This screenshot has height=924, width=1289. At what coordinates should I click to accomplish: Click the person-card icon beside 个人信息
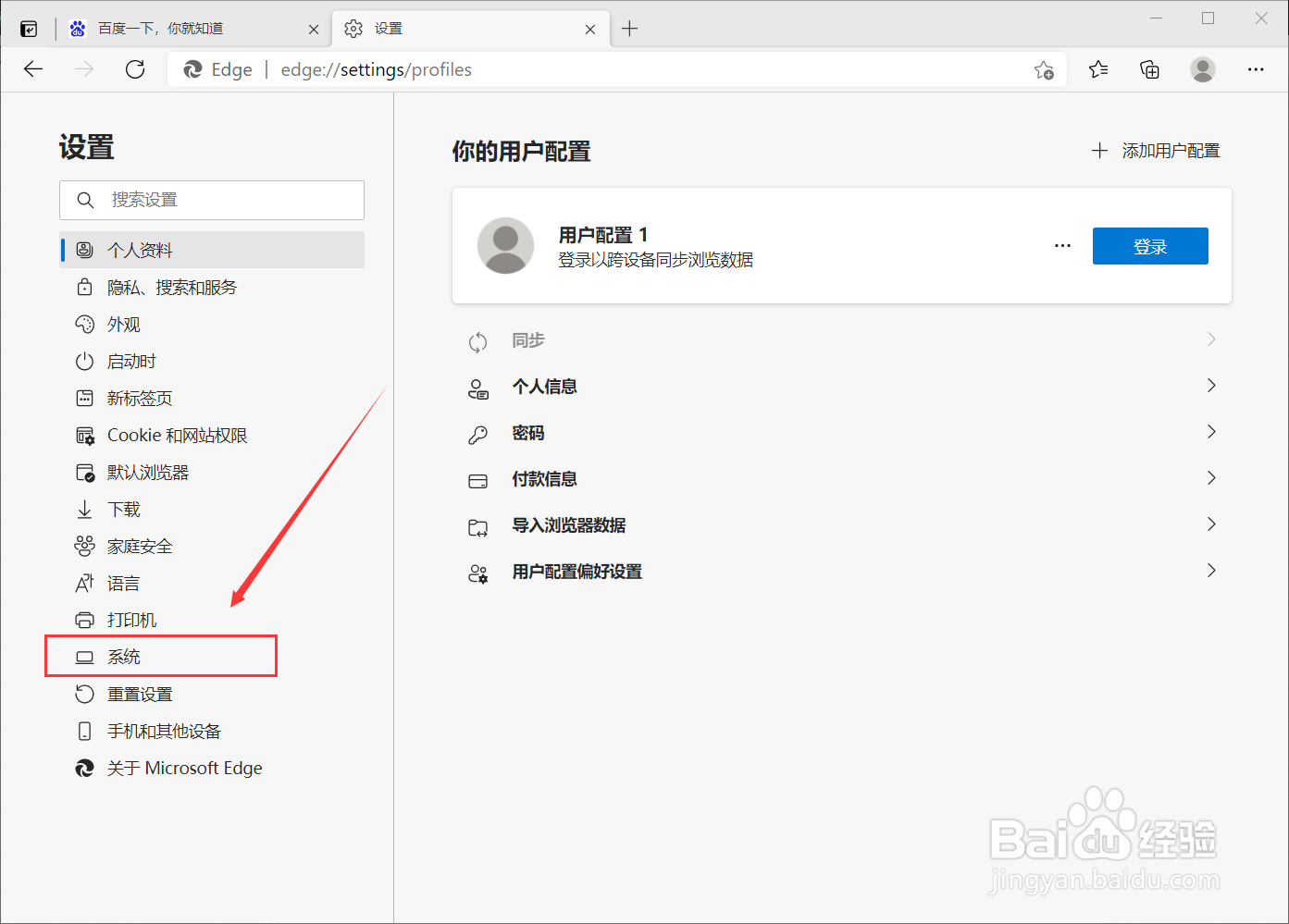477,389
